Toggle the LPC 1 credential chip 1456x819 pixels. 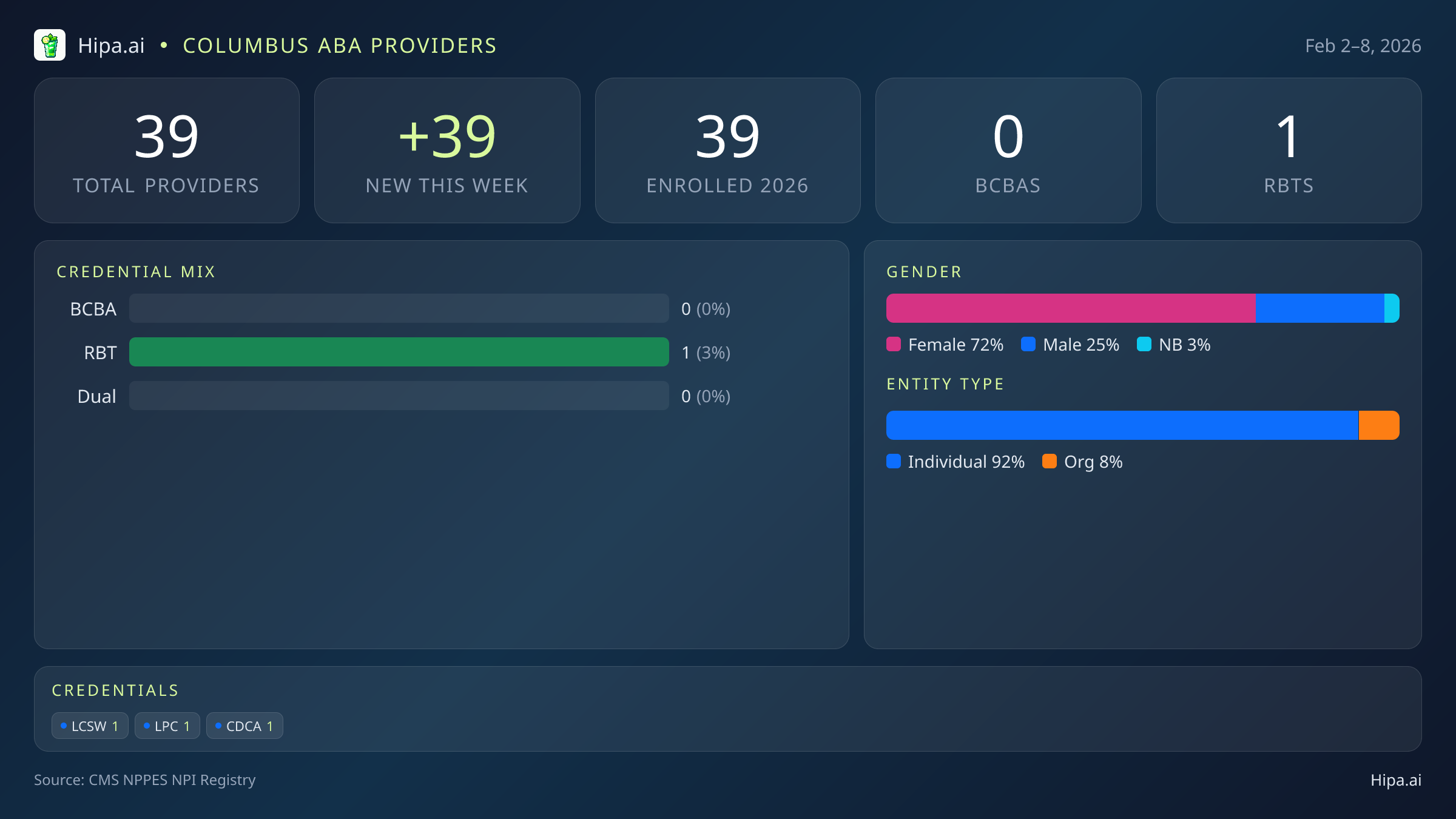pyautogui.click(x=167, y=725)
